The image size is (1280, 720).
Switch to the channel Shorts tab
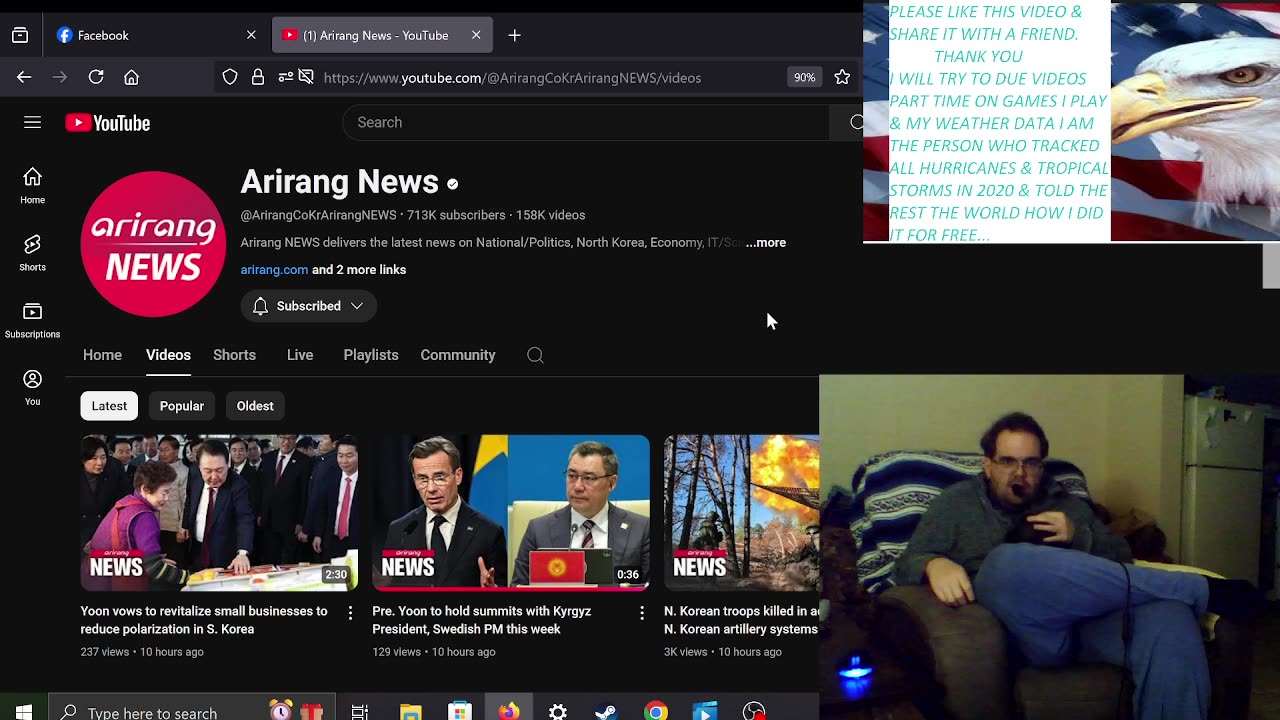[234, 355]
